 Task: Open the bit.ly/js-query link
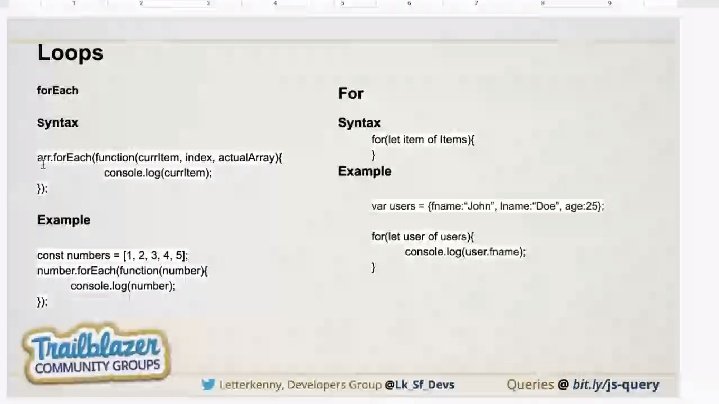[616, 385]
